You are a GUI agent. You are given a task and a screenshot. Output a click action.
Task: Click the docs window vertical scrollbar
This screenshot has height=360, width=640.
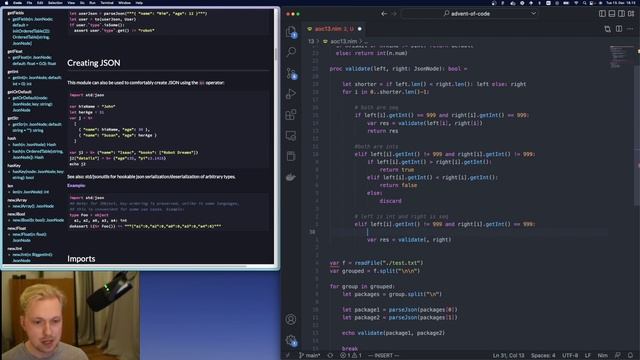pyautogui.click(x=276, y=53)
